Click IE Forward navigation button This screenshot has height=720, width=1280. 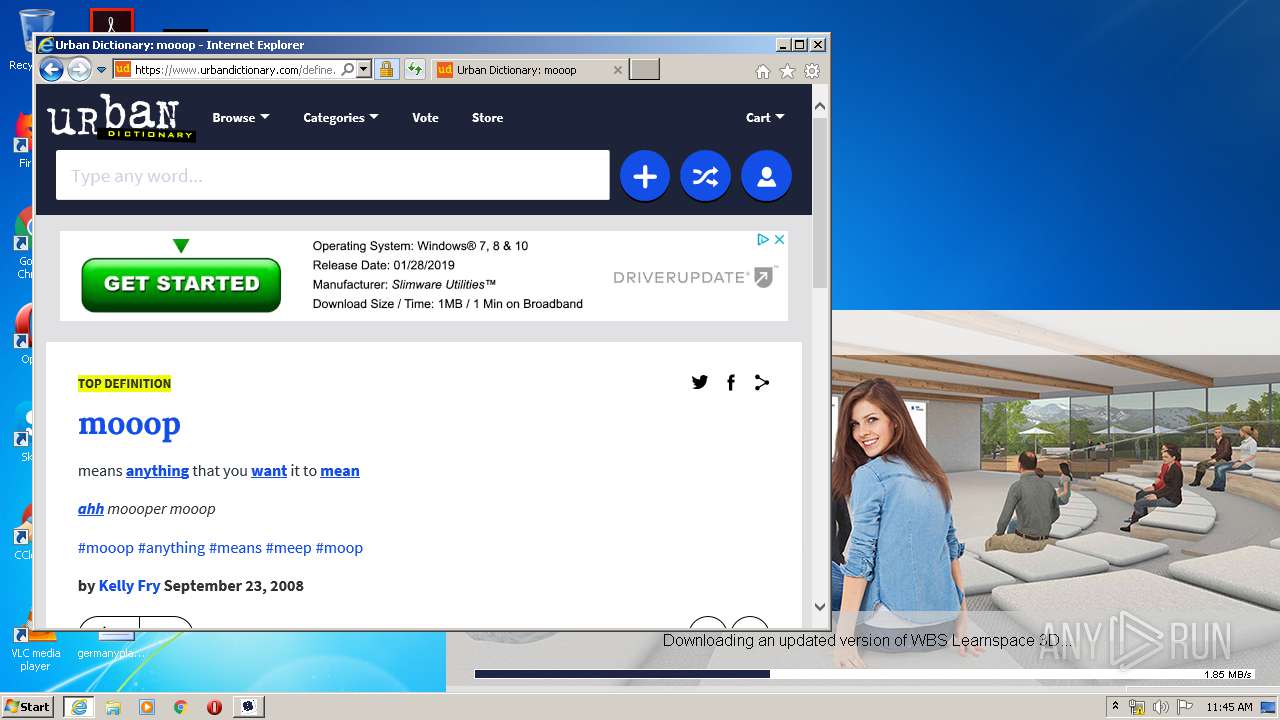coord(79,69)
